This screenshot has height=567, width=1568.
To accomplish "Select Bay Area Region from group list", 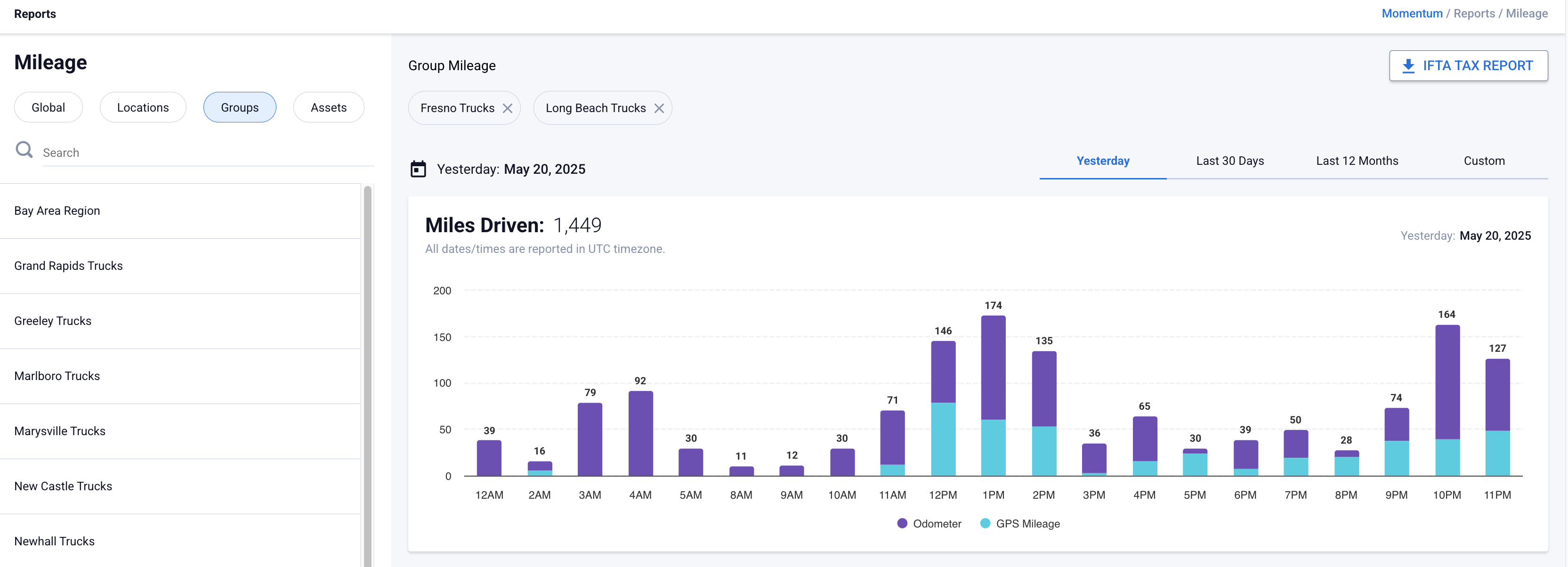I will coord(57,211).
